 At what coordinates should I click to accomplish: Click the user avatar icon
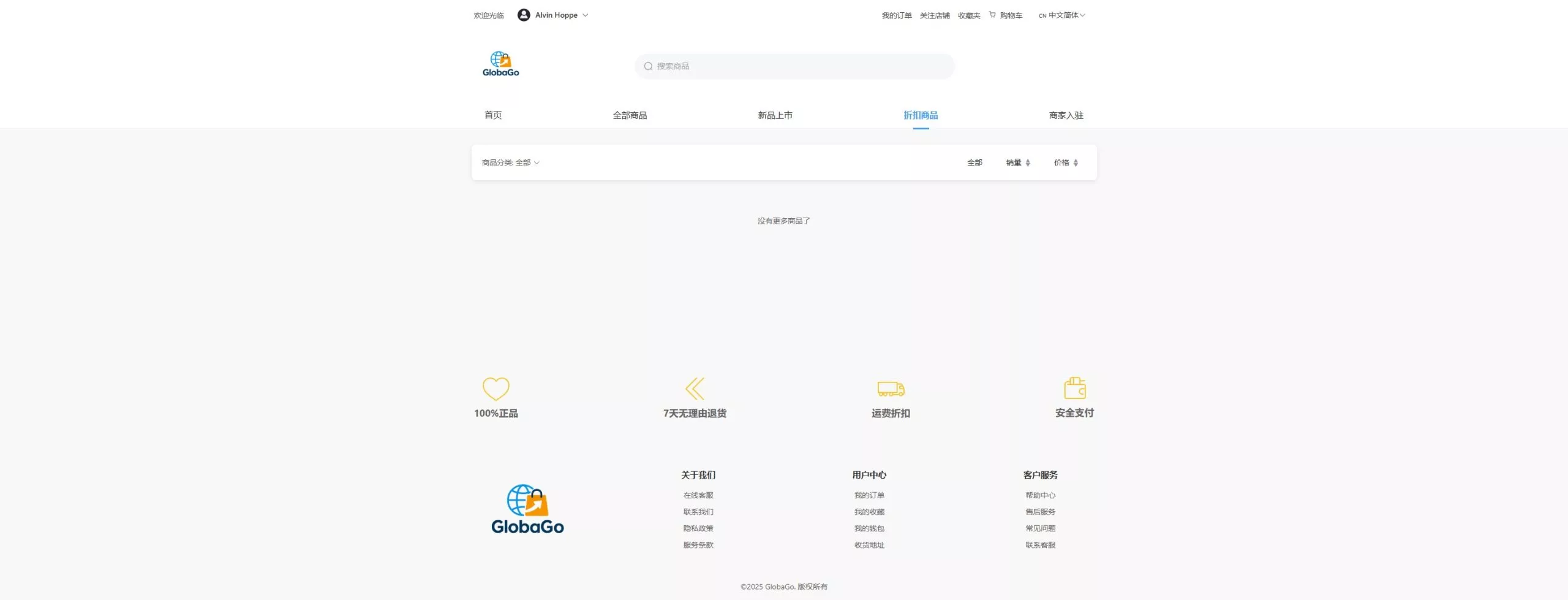(x=523, y=15)
